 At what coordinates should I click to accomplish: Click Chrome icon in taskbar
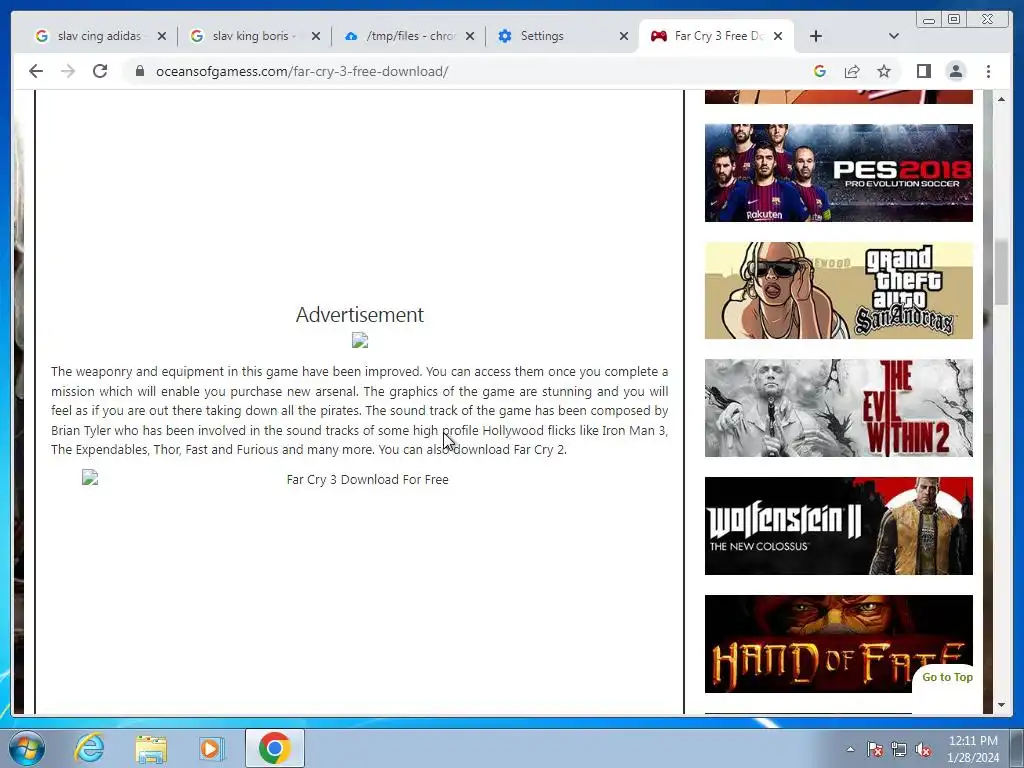[x=274, y=748]
